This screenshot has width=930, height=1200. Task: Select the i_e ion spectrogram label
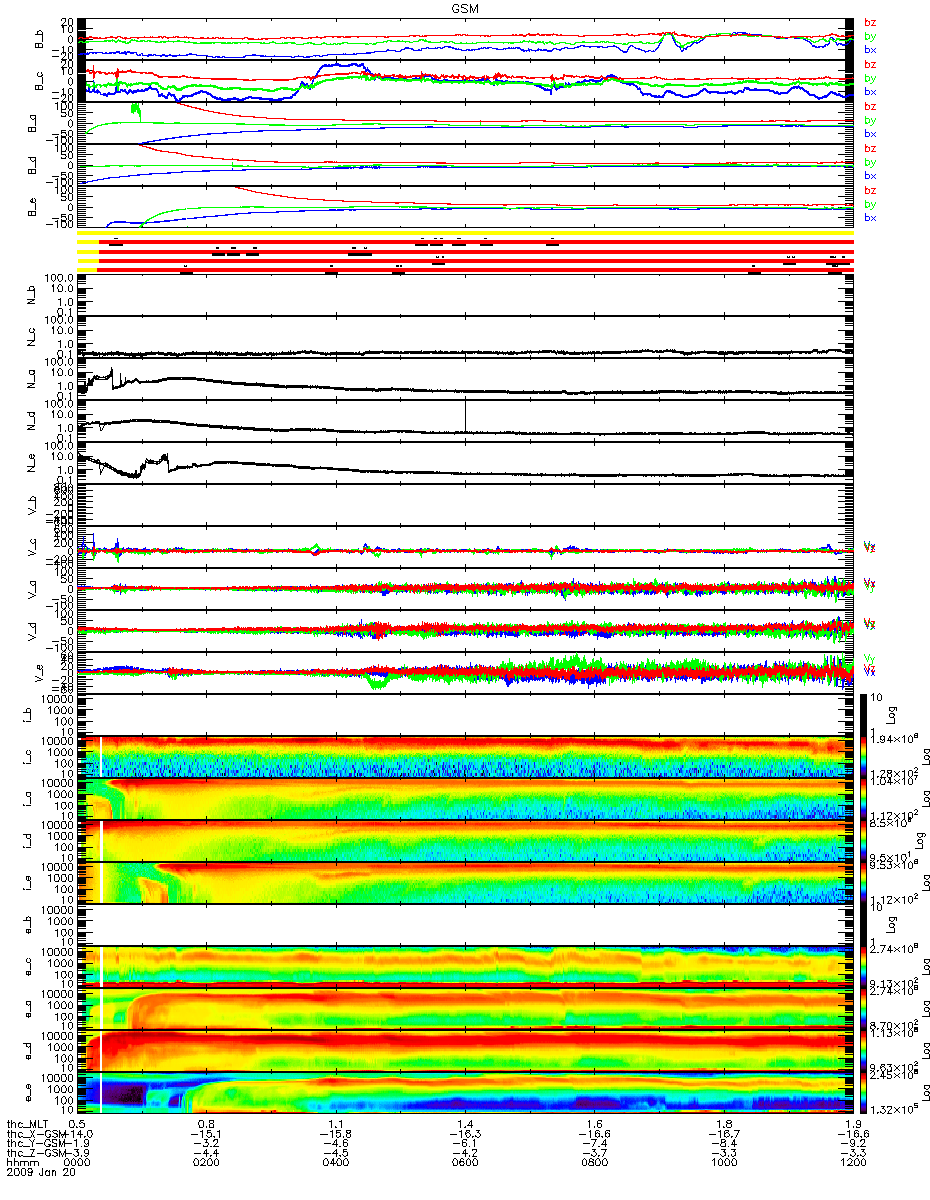click(27, 883)
